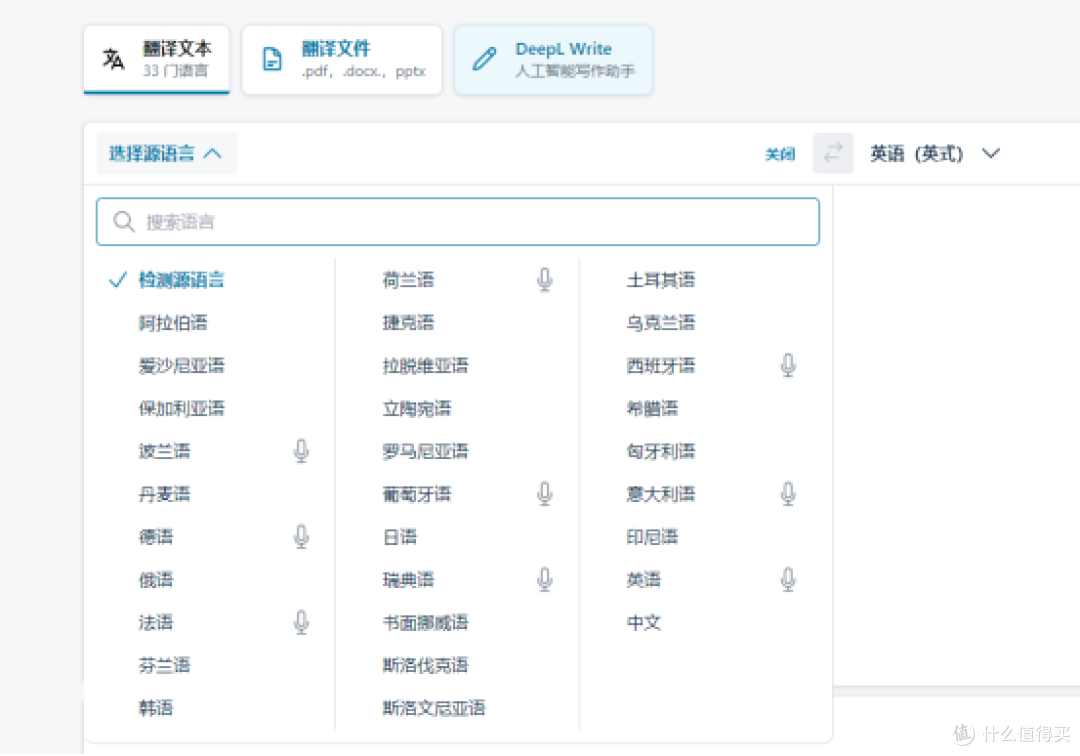
Task: Select 俄语 language
Action: pos(156,580)
